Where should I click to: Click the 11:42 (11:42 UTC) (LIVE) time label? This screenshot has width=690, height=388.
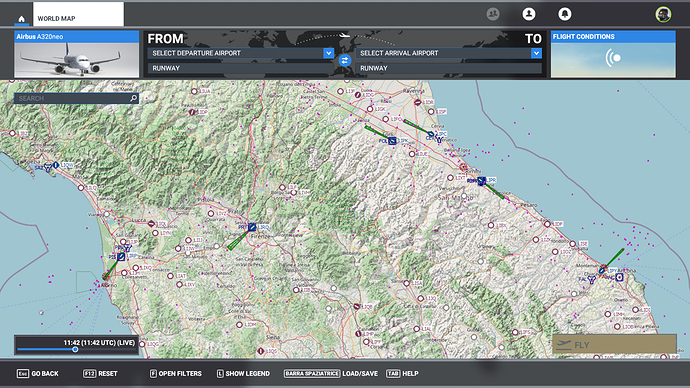click(x=99, y=342)
